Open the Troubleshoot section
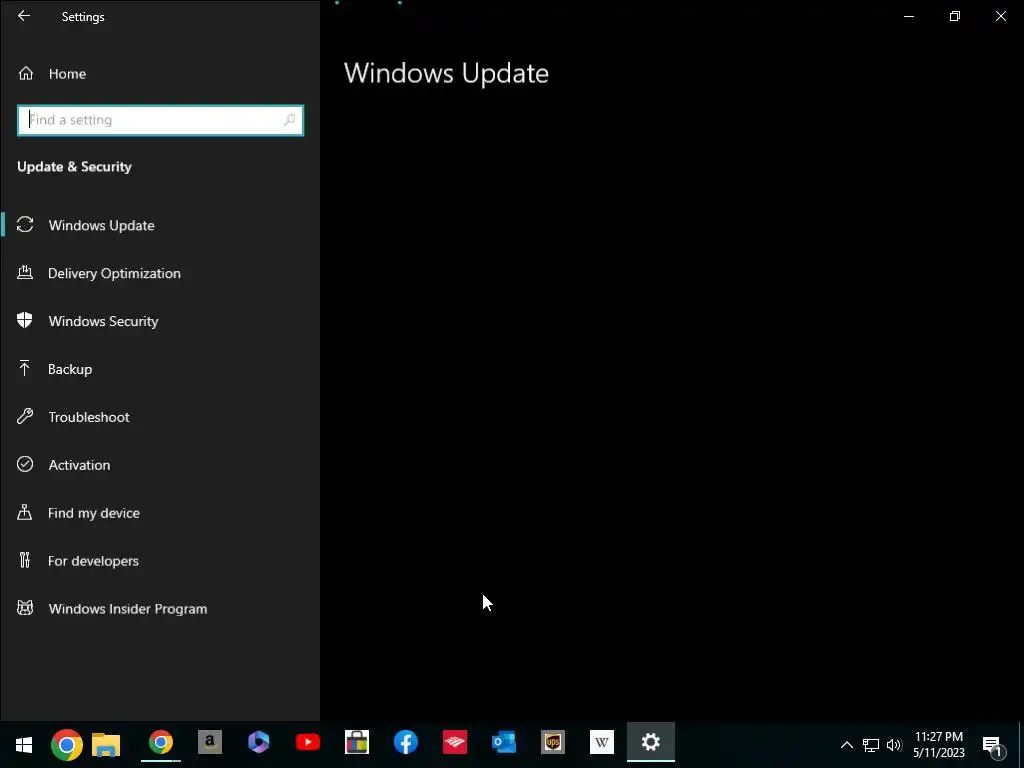Screen dimensions: 1024x768 (x=74, y=417)
